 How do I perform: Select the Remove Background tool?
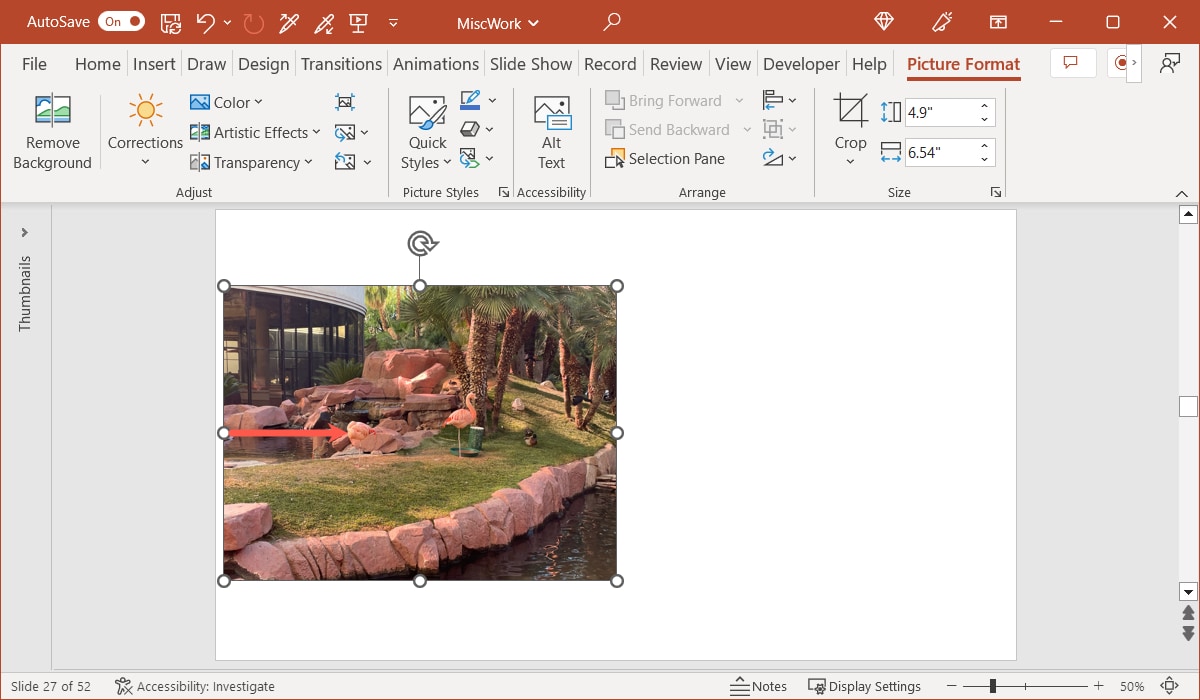[x=52, y=130]
